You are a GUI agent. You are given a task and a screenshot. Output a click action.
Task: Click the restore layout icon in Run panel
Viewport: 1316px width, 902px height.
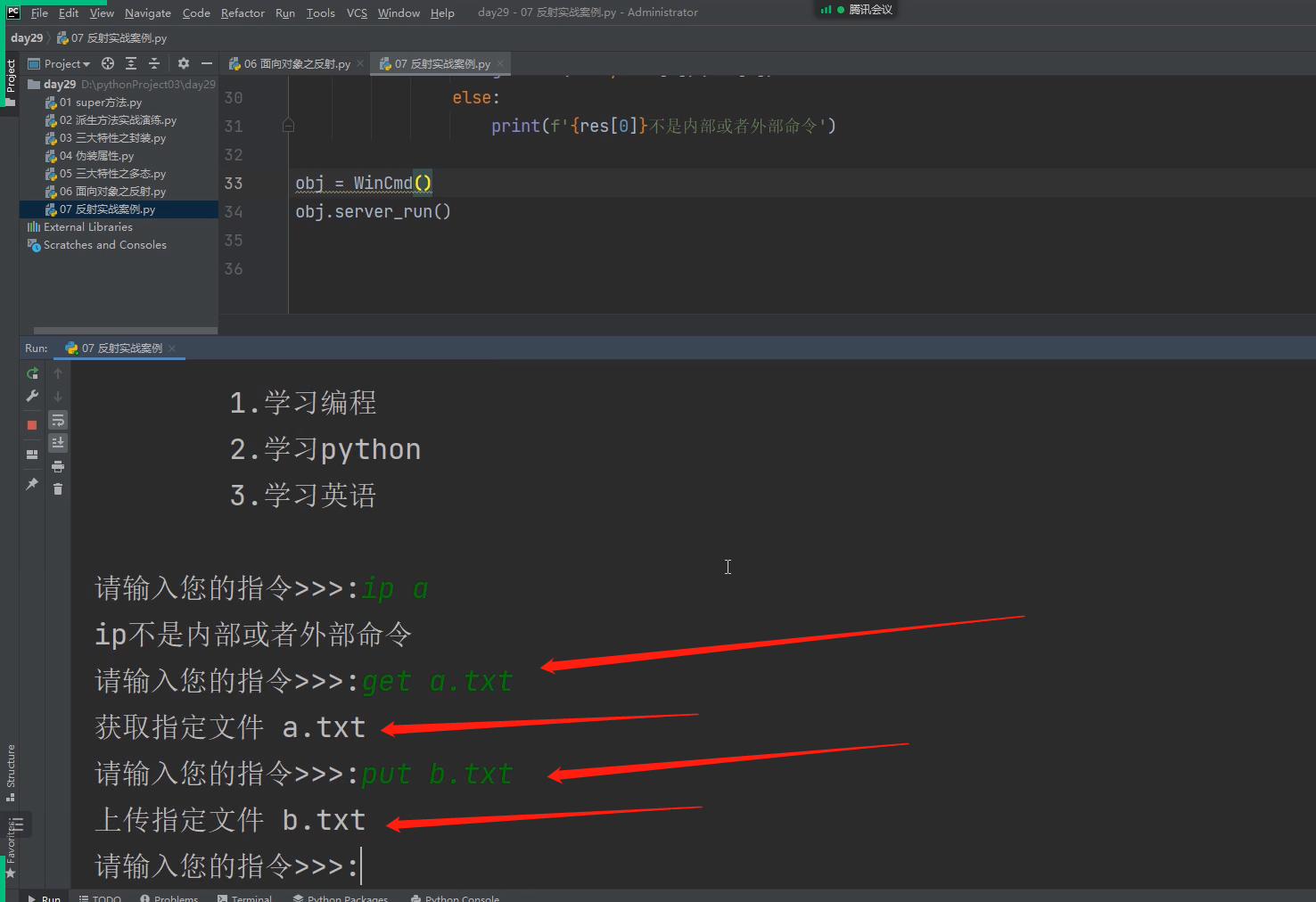(32, 455)
